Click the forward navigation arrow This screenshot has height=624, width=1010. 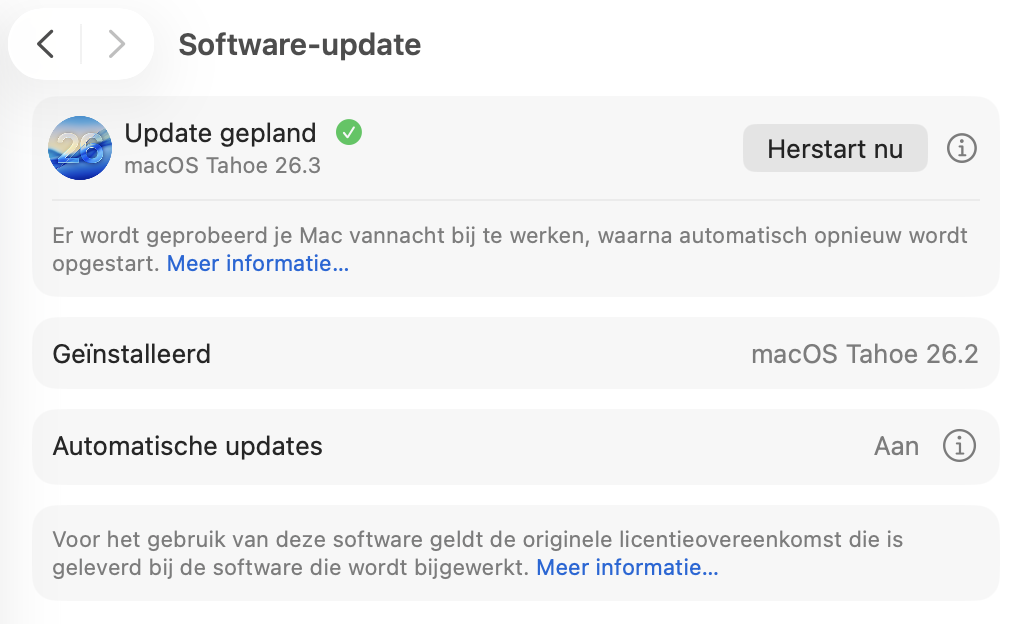click(x=115, y=44)
